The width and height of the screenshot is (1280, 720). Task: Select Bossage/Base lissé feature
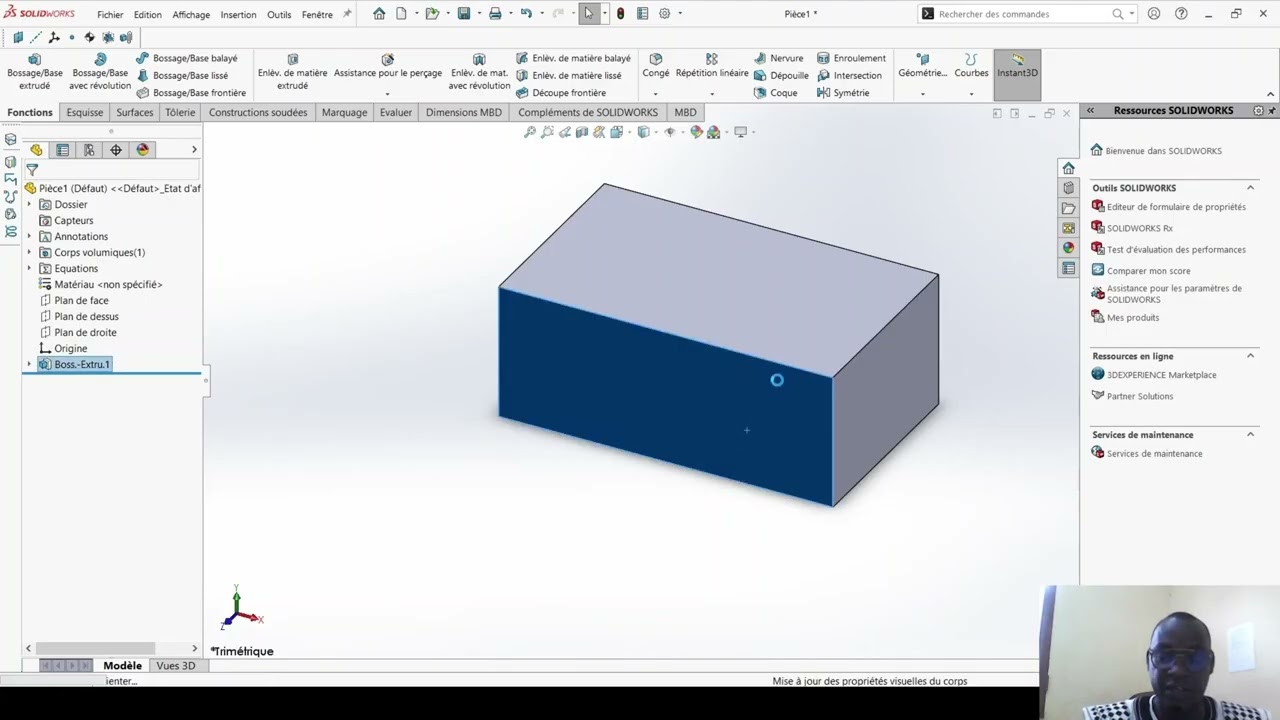pyautogui.click(x=182, y=75)
